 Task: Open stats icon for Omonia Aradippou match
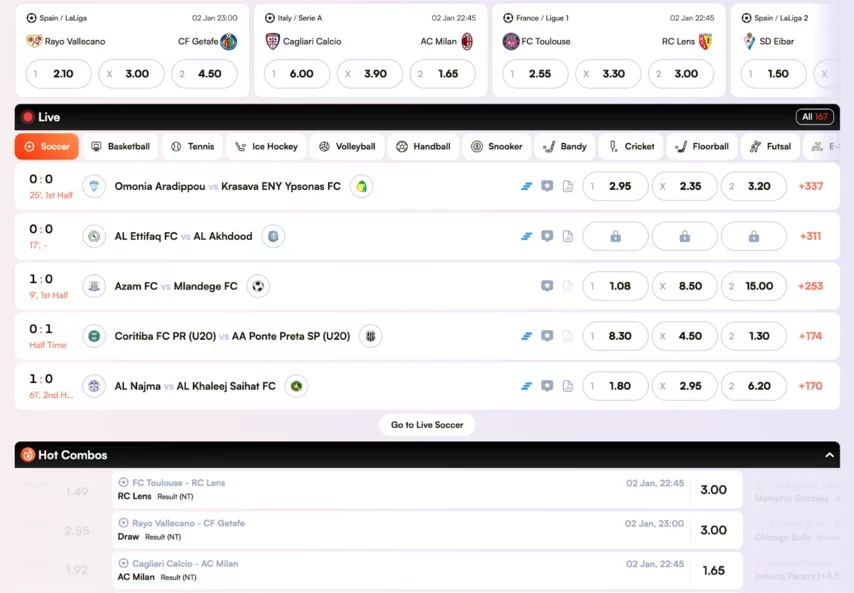527,186
